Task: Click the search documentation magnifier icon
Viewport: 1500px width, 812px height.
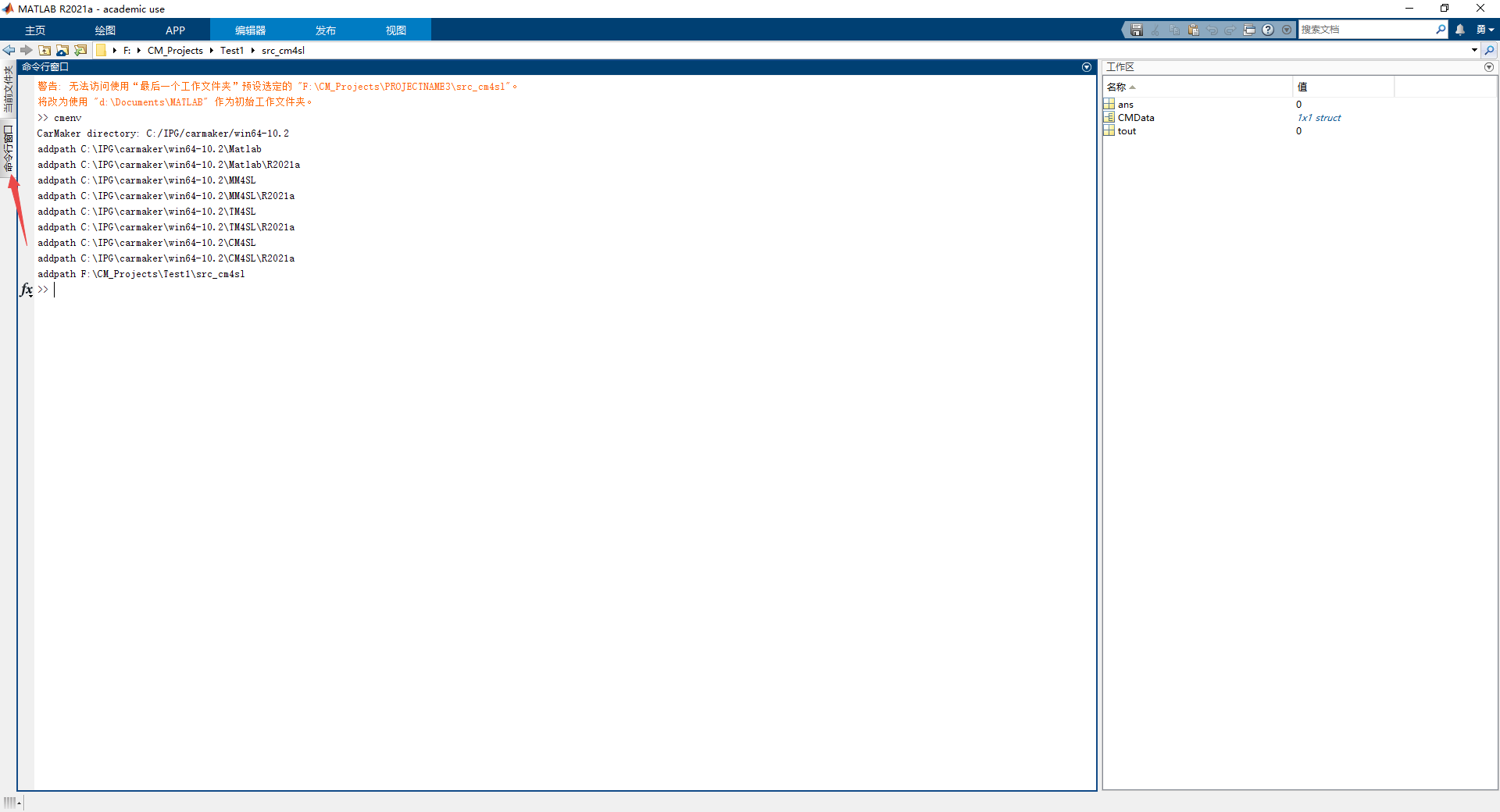Action: point(1441,29)
